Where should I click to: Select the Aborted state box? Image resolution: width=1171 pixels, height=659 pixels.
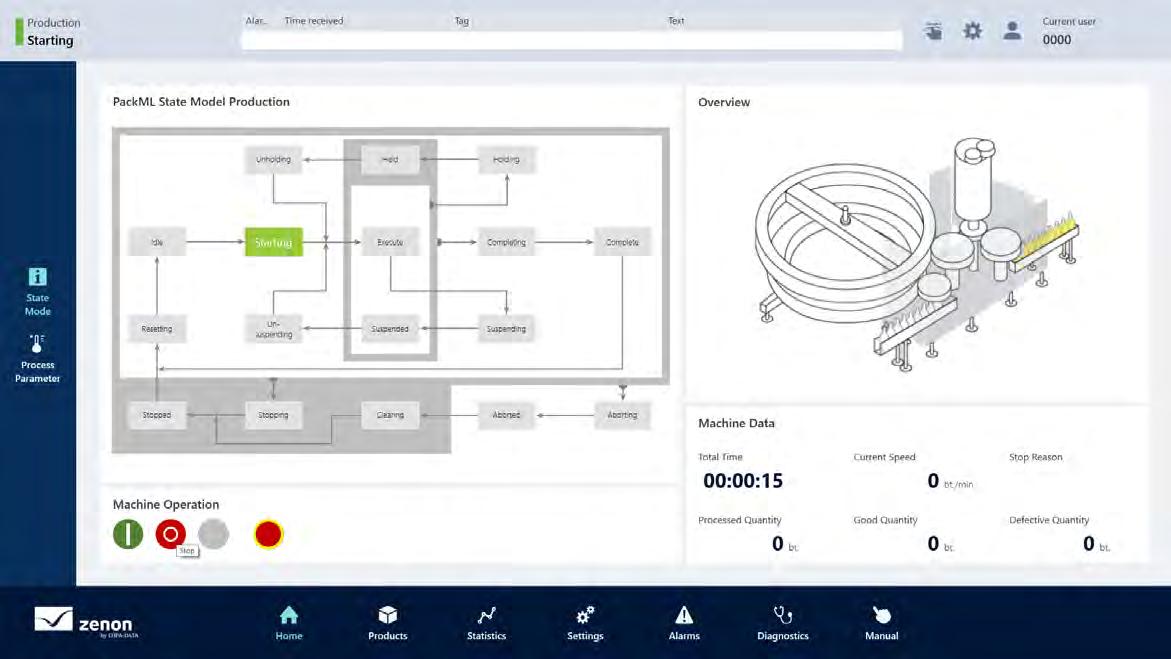[506, 415]
